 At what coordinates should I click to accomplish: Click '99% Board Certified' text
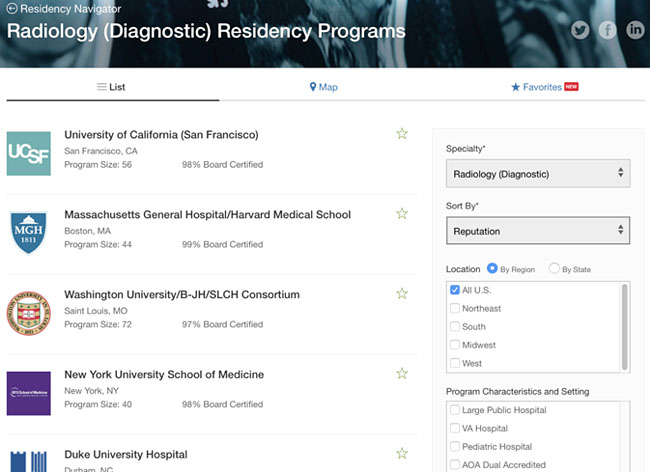223,244
